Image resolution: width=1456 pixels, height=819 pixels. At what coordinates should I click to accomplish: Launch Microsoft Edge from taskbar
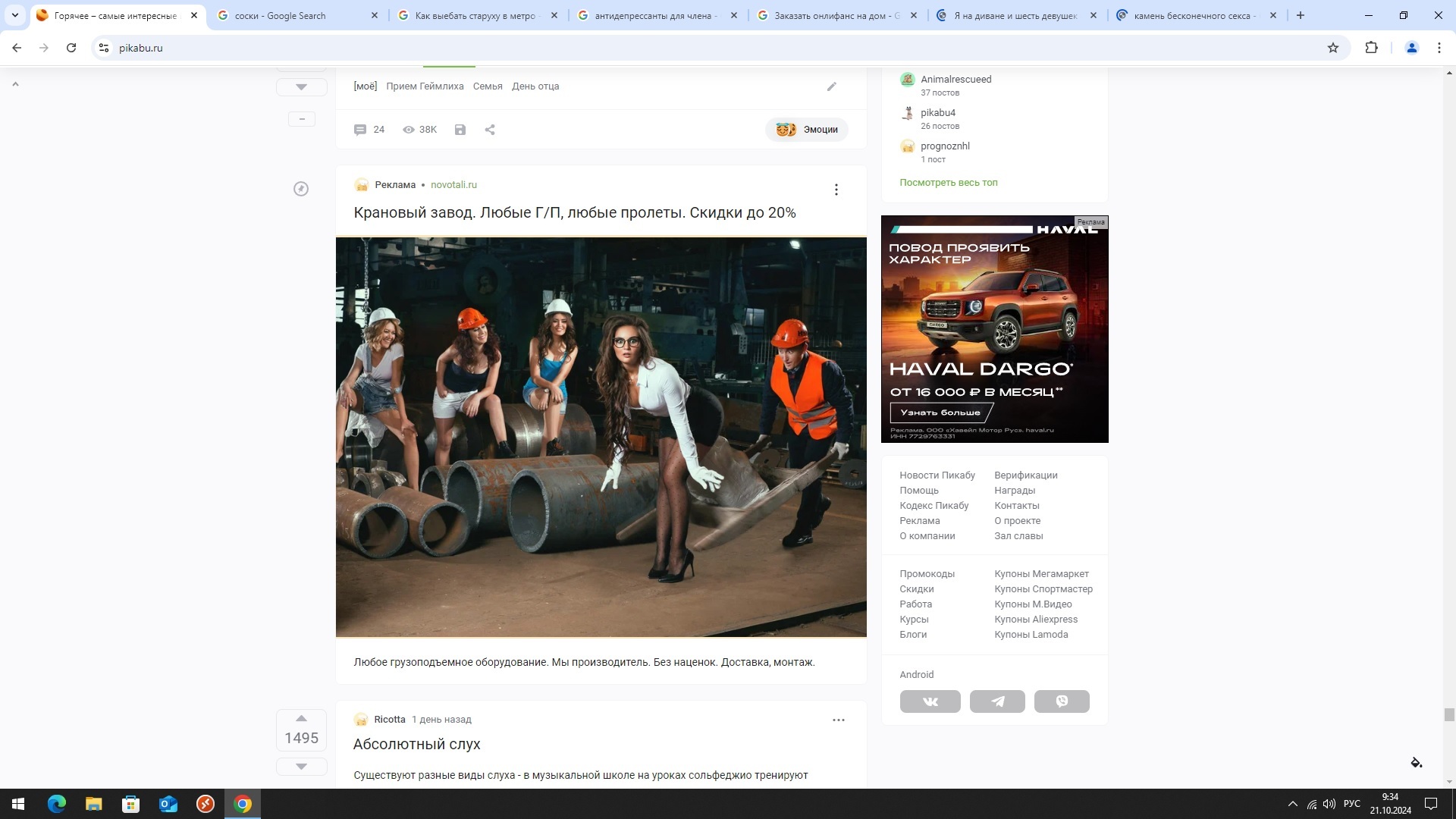click(x=57, y=804)
